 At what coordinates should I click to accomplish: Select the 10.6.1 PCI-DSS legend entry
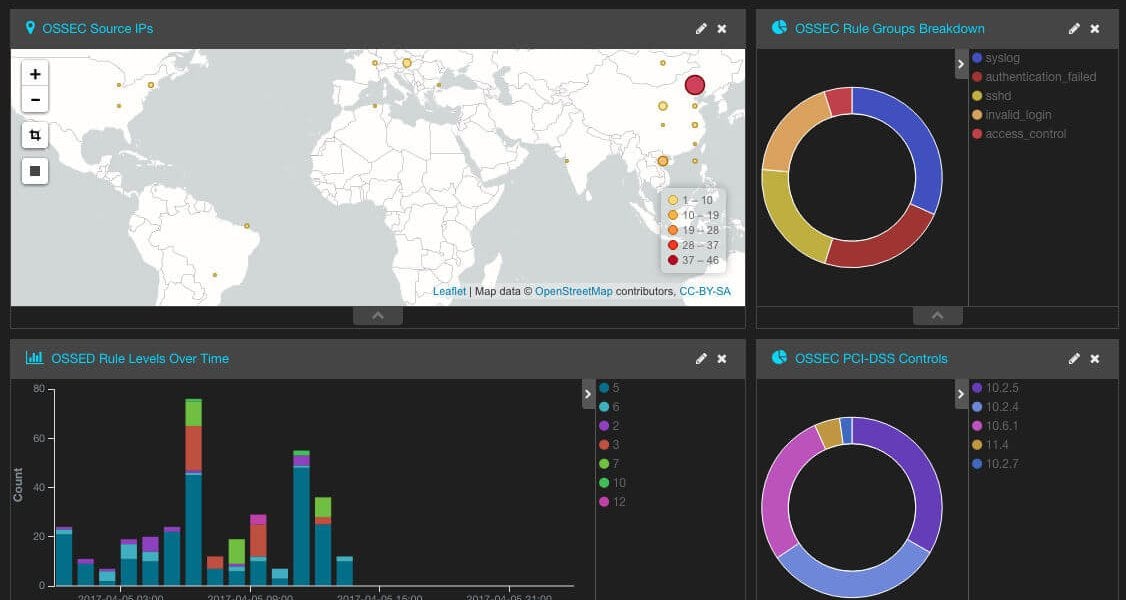pos(995,426)
